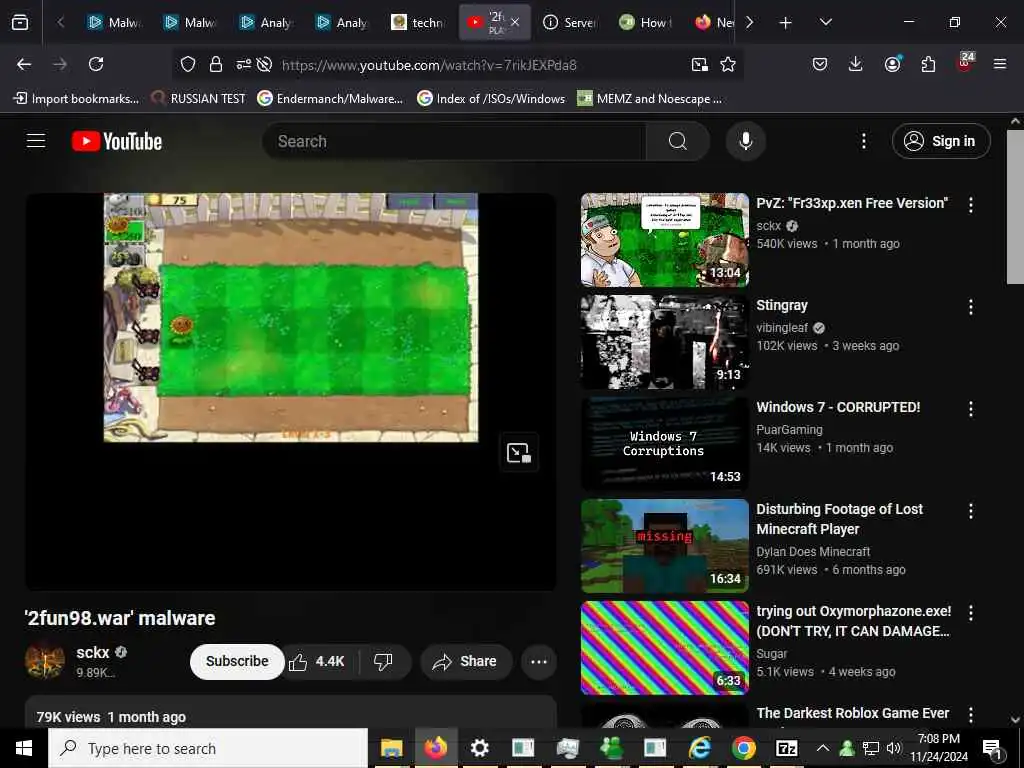Click the Sign in button

(x=940, y=141)
